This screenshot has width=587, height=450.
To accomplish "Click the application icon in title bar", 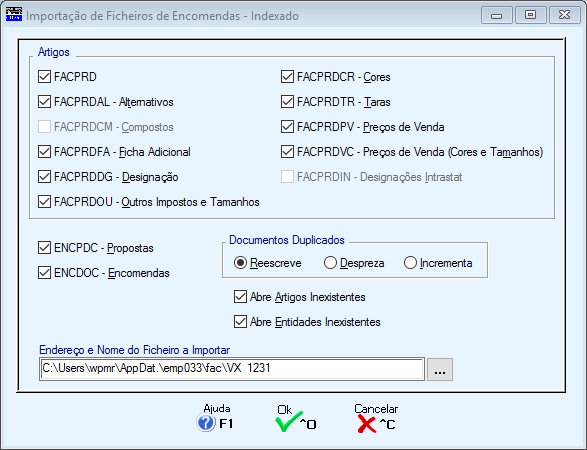I will pyautogui.click(x=14, y=15).
